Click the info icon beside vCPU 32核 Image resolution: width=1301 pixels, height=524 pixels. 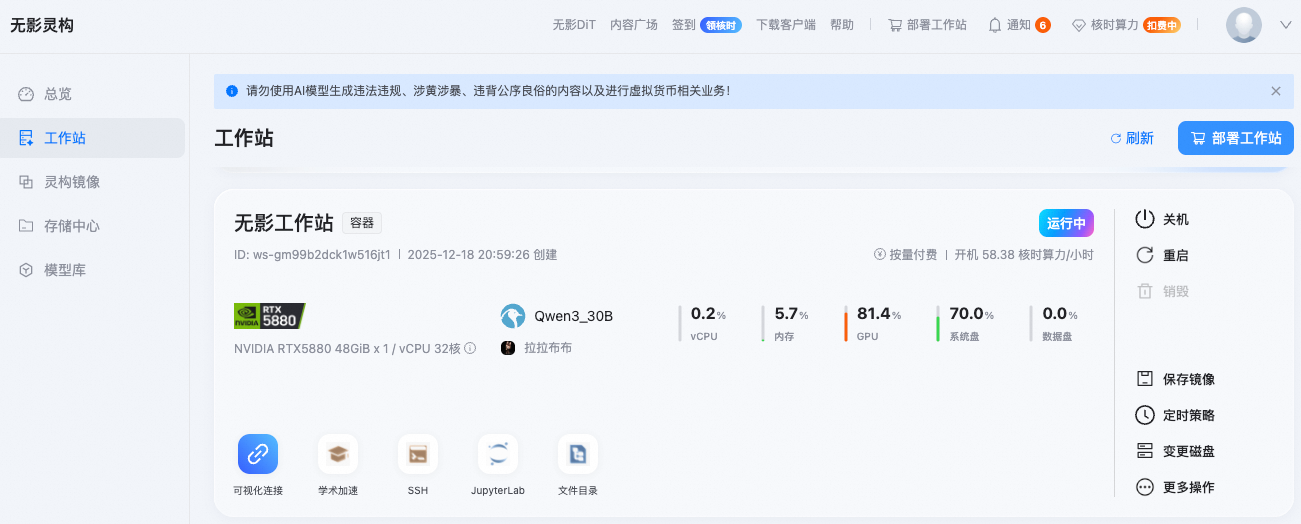tap(470, 348)
